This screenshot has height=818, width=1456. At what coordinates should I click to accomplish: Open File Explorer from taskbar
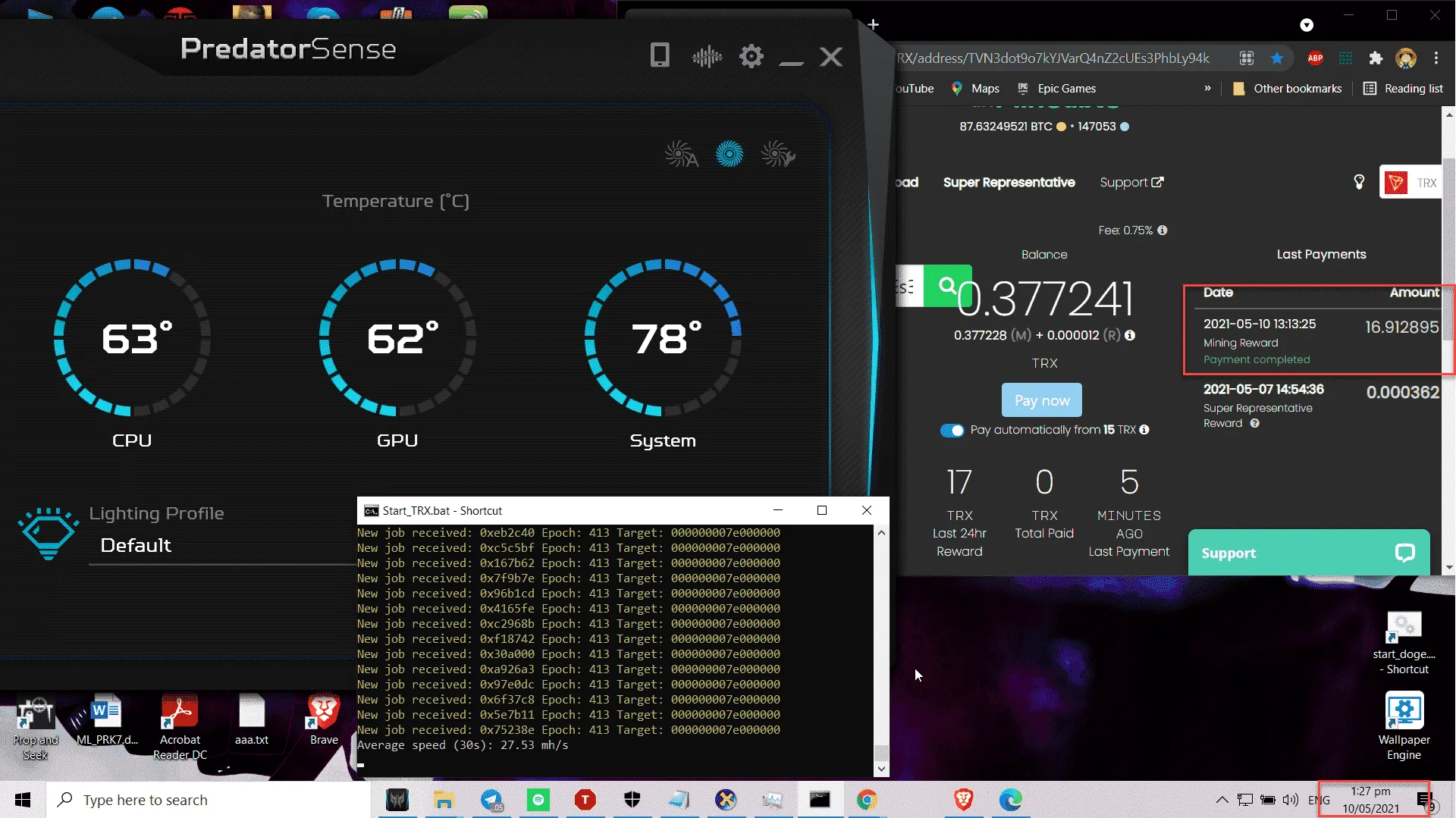click(444, 800)
